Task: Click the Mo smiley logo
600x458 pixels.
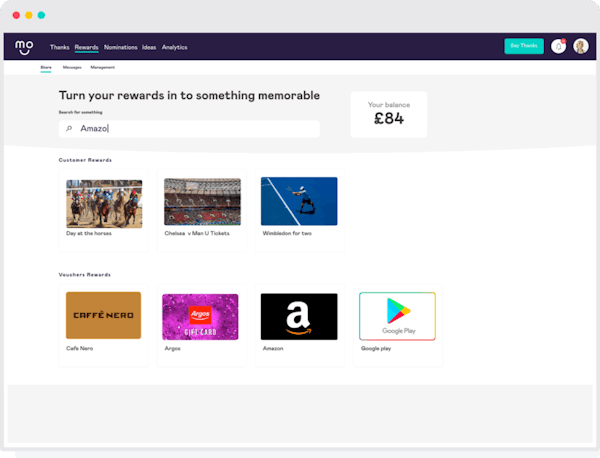Action: pos(24,47)
